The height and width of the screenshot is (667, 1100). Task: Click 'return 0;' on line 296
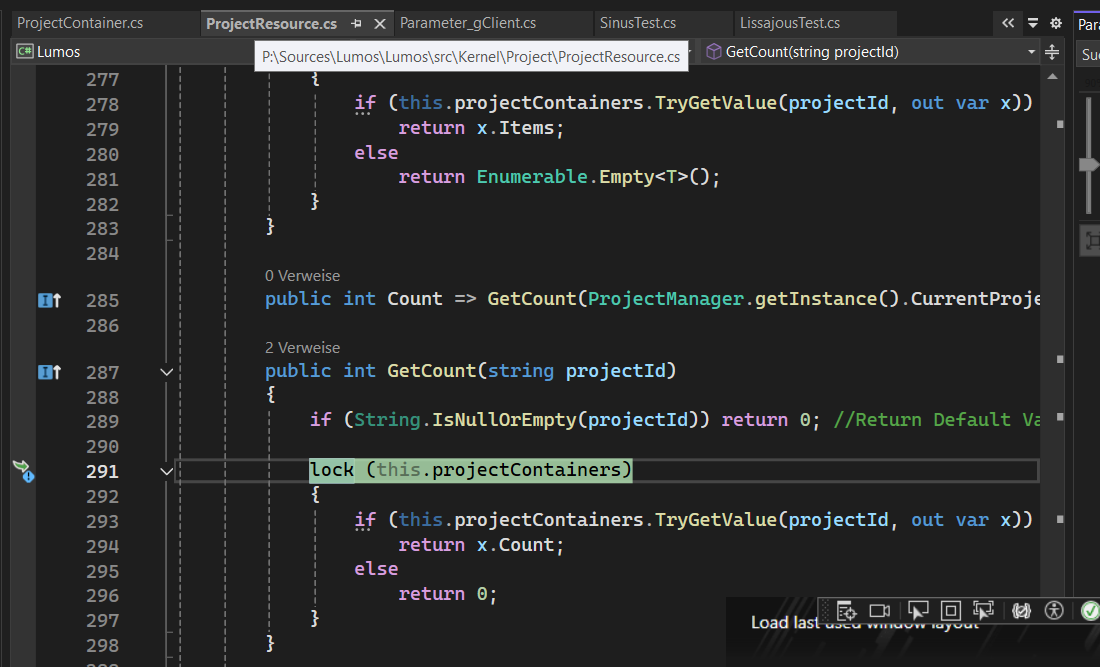[448, 594]
